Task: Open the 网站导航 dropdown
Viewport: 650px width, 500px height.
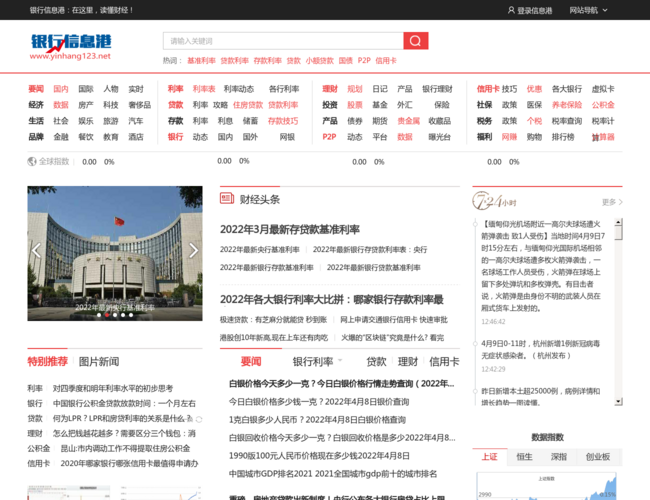Action: point(588,10)
